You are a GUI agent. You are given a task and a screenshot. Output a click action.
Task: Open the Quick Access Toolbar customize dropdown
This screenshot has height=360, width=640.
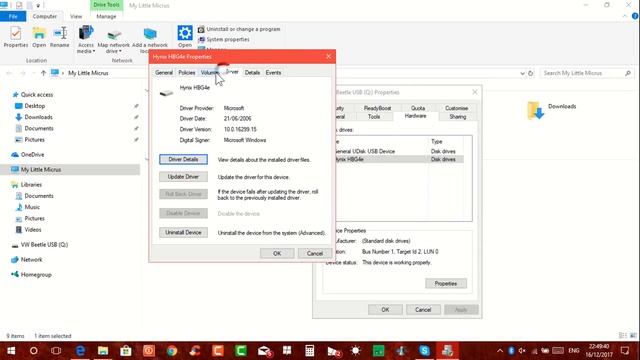coord(38,6)
